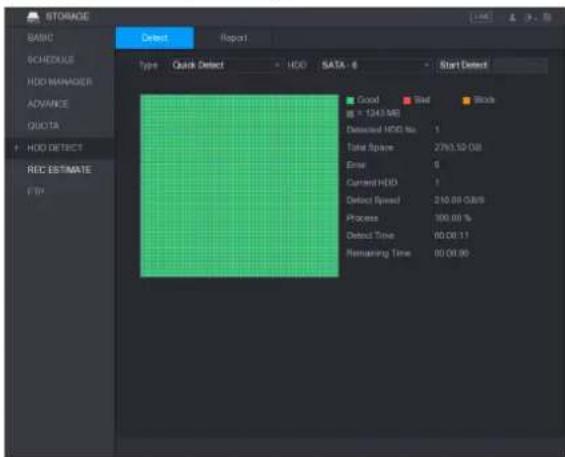565x457 pixels.
Task: Open FTP in the sidebar
Action: [36, 191]
